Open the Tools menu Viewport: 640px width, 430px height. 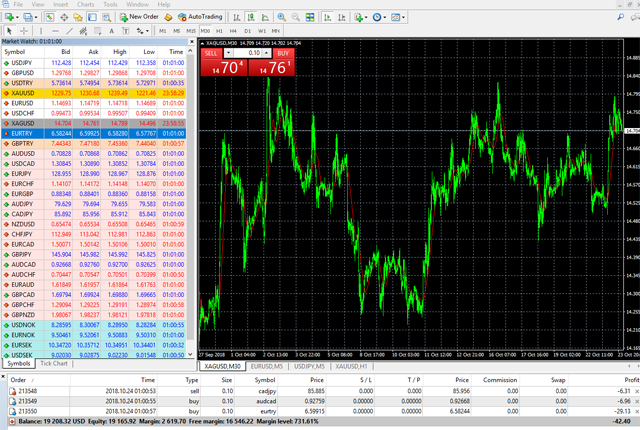(110, 4)
